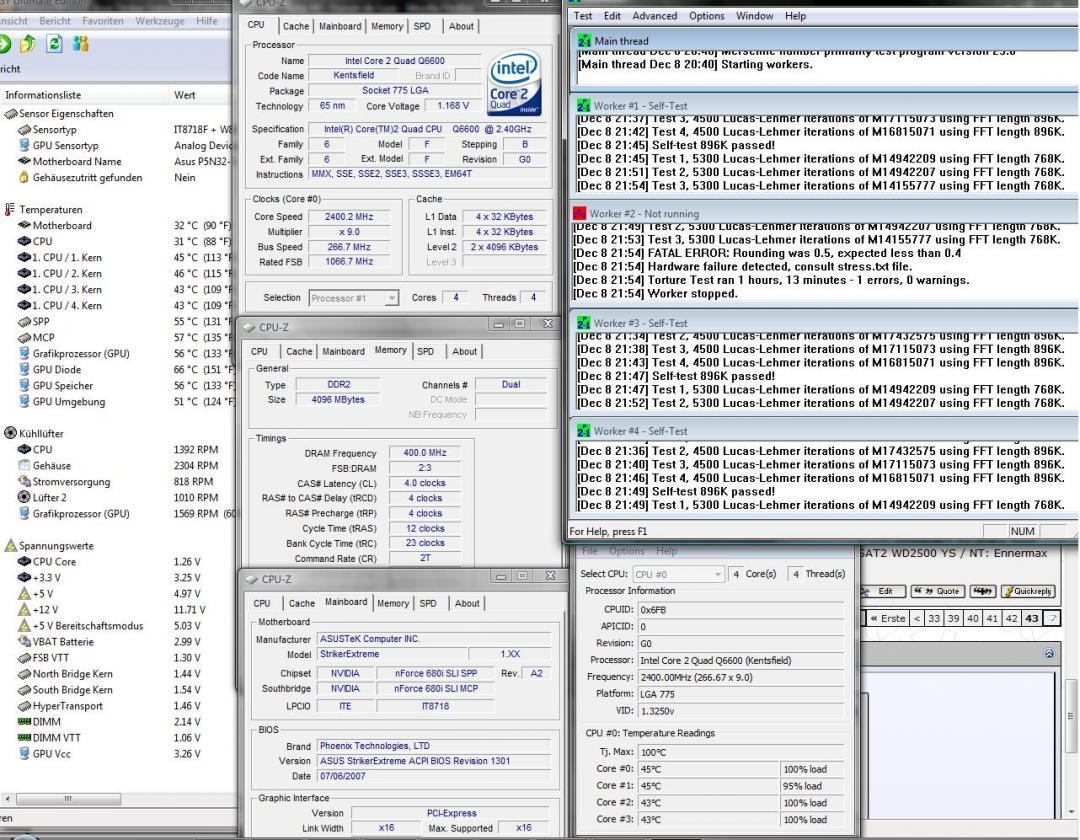Open the Options menu in Prime95

click(x=707, y=16)
